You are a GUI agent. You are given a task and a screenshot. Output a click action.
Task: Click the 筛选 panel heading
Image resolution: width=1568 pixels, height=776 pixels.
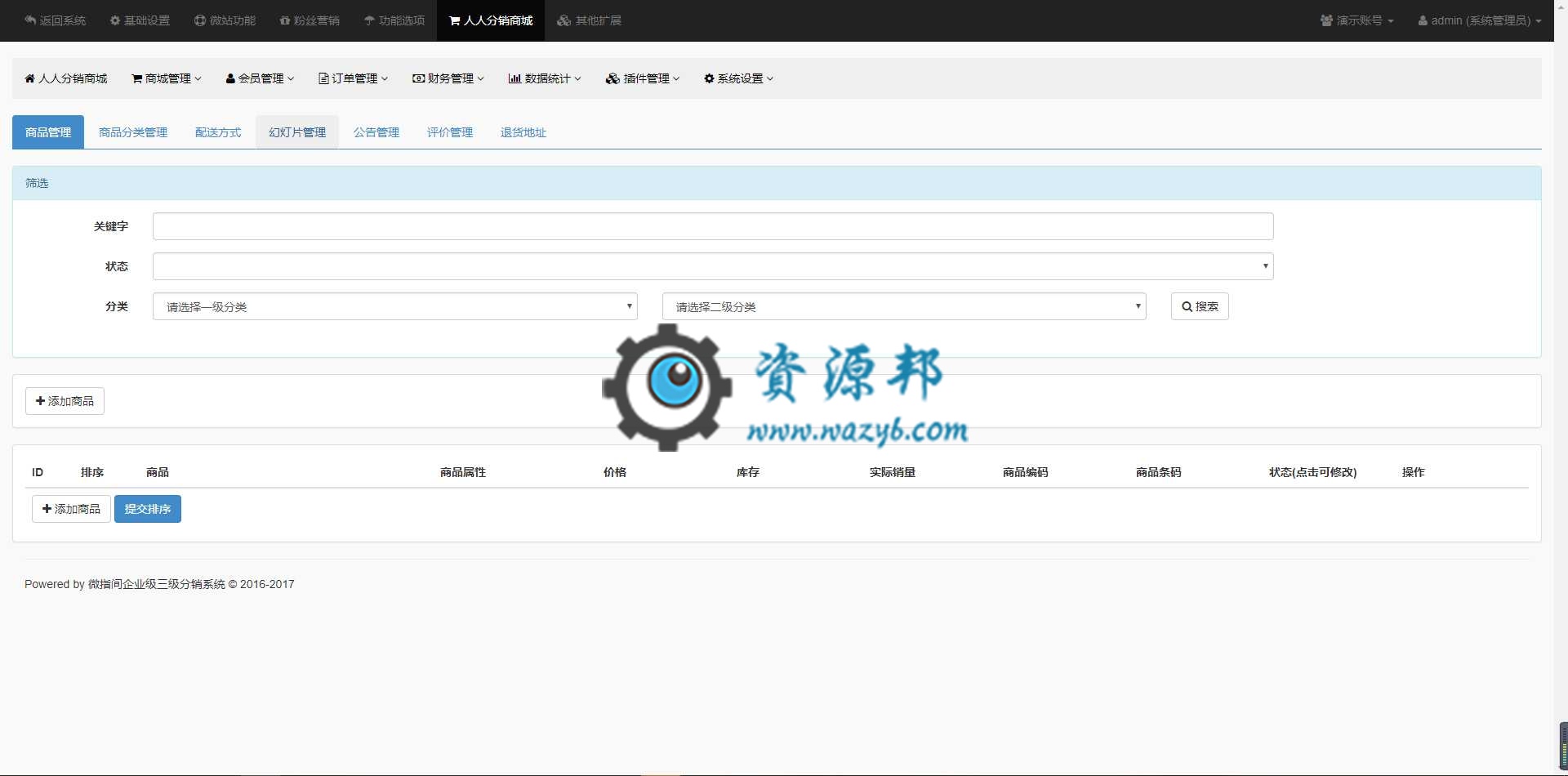777,183
